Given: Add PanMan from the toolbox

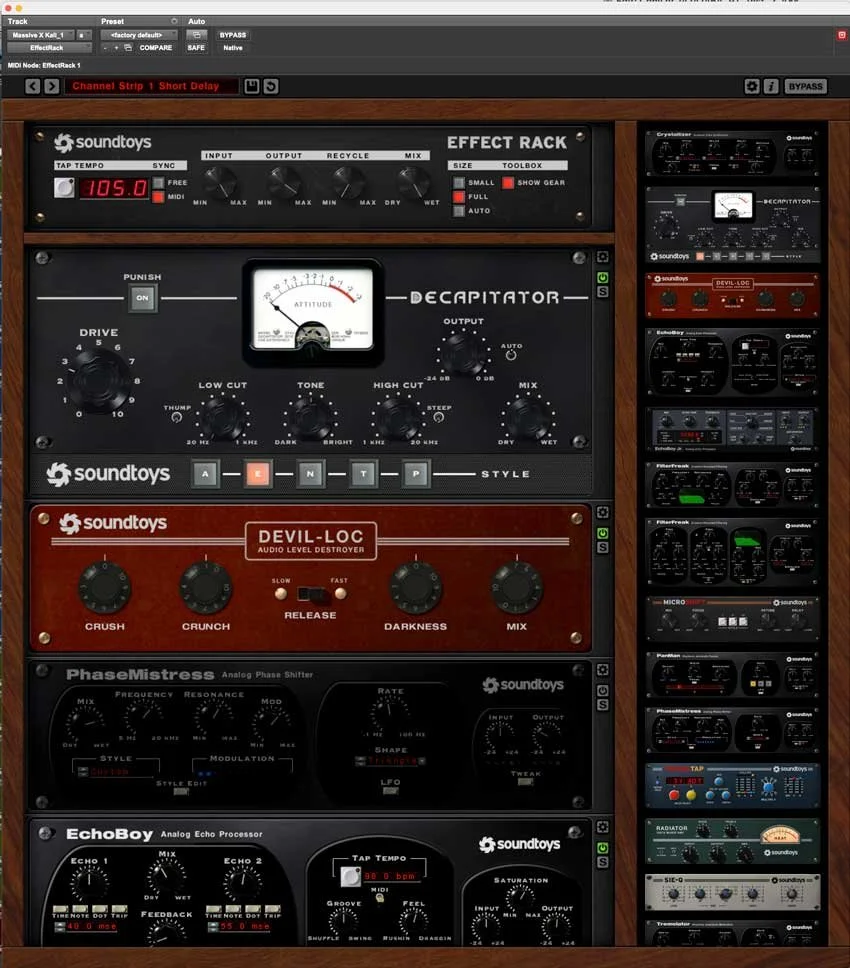Looking at the screenshot, I should click(x=733, y=674).
